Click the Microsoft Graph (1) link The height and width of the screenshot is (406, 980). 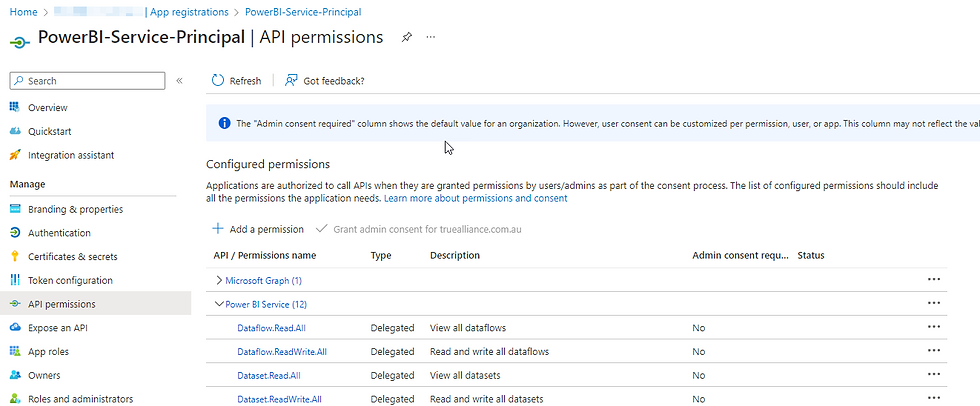pos(263,280)
